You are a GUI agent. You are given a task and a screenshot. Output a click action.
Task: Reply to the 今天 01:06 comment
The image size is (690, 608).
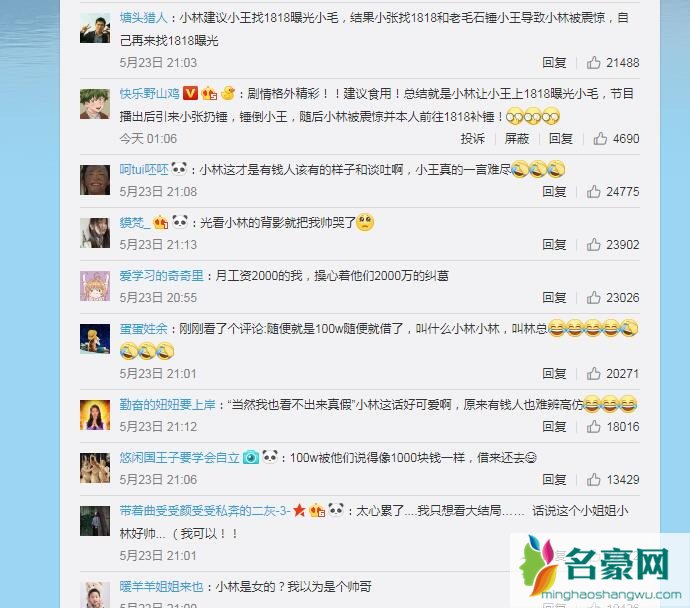[x=561, y=139]
